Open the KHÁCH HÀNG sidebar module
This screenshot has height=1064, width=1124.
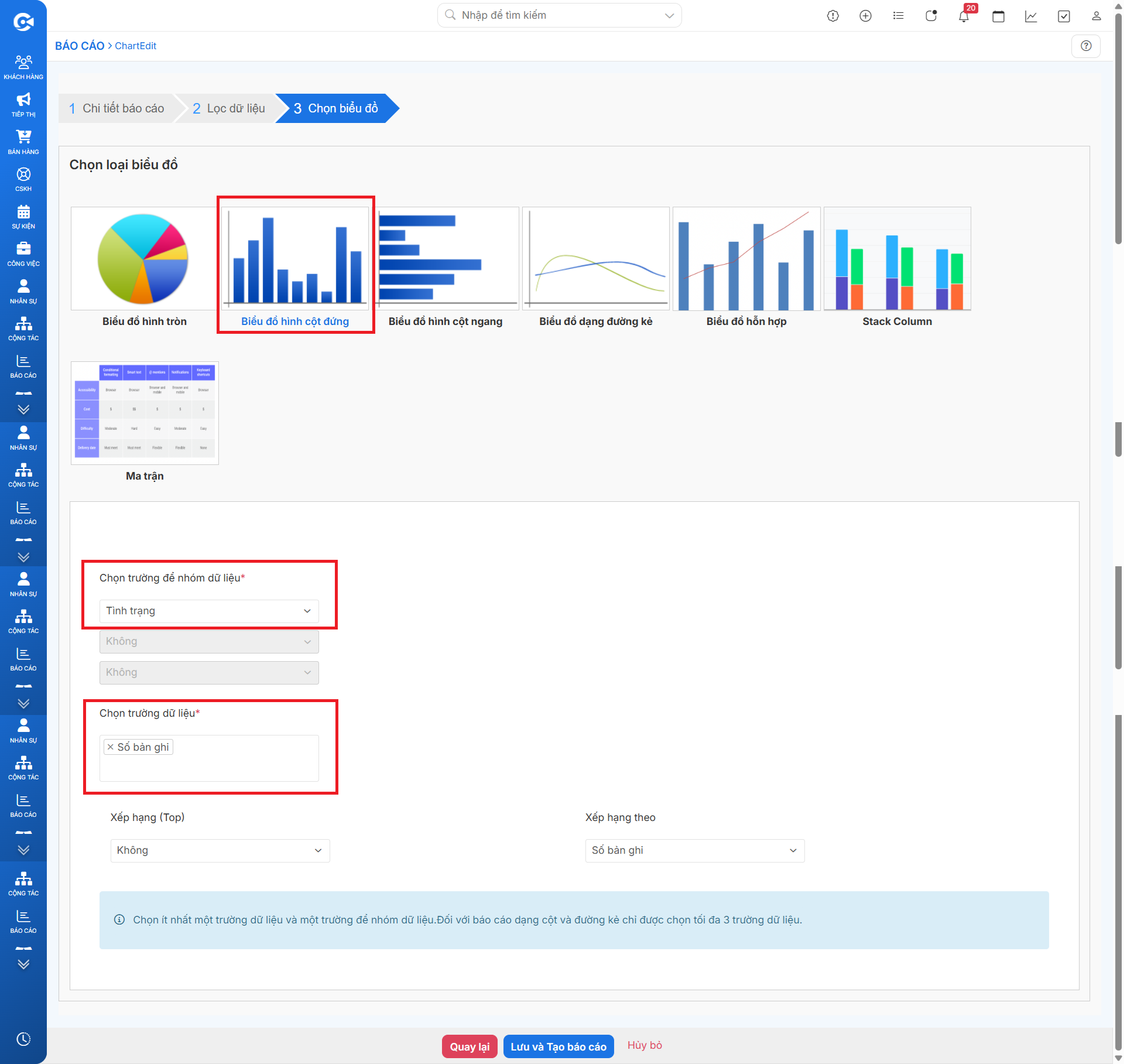point(23,67)
